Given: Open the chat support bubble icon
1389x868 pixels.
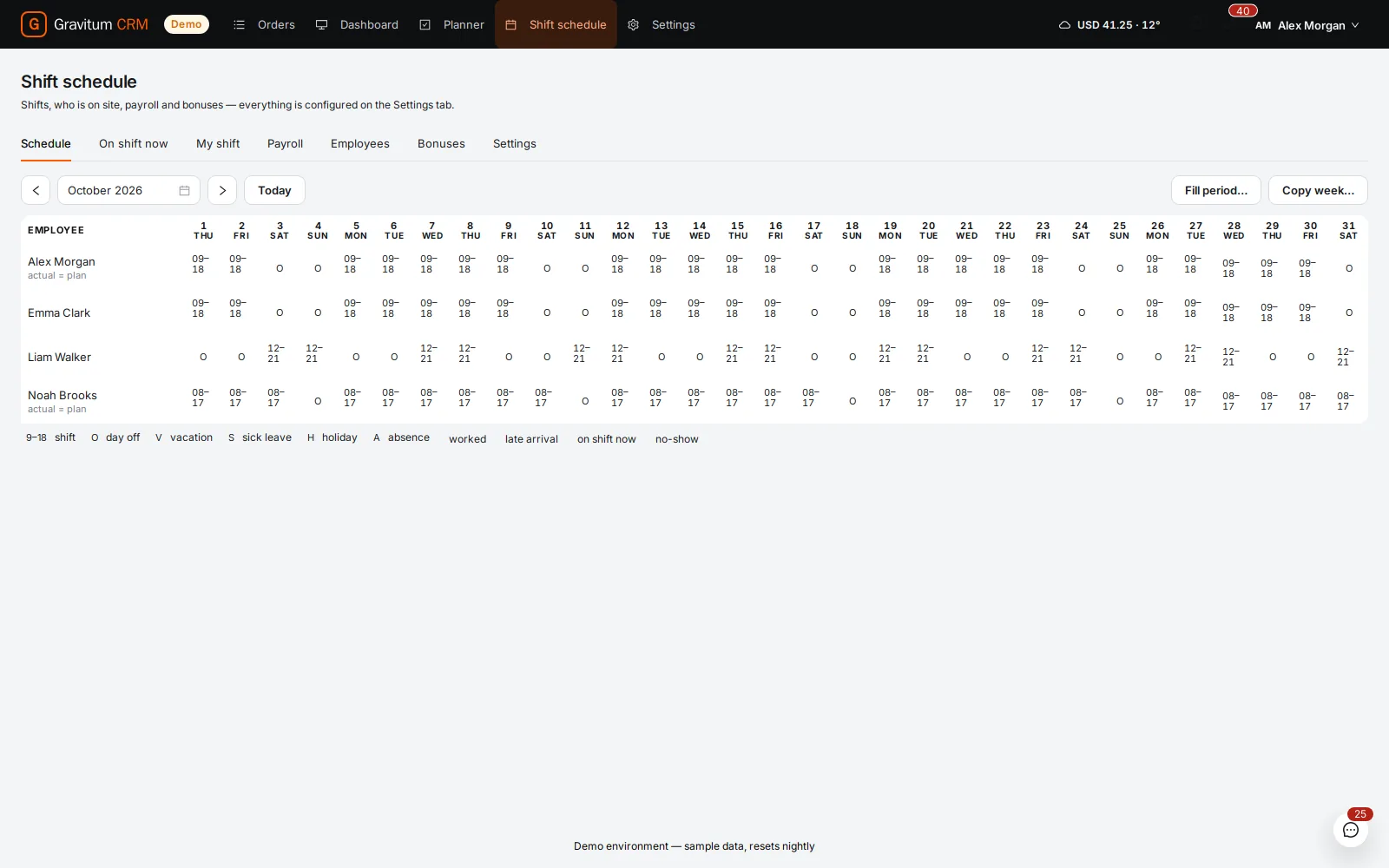Looking at the screenshot, I should [x=1351, y=830].
